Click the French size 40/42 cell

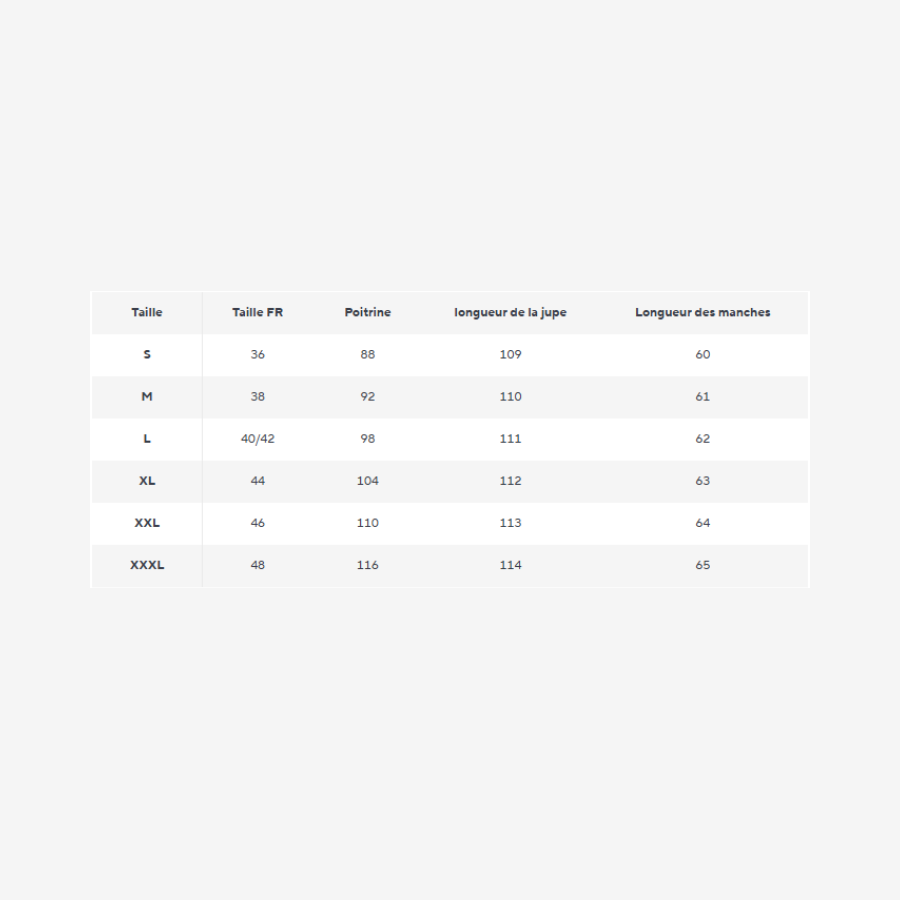point(258,438)
